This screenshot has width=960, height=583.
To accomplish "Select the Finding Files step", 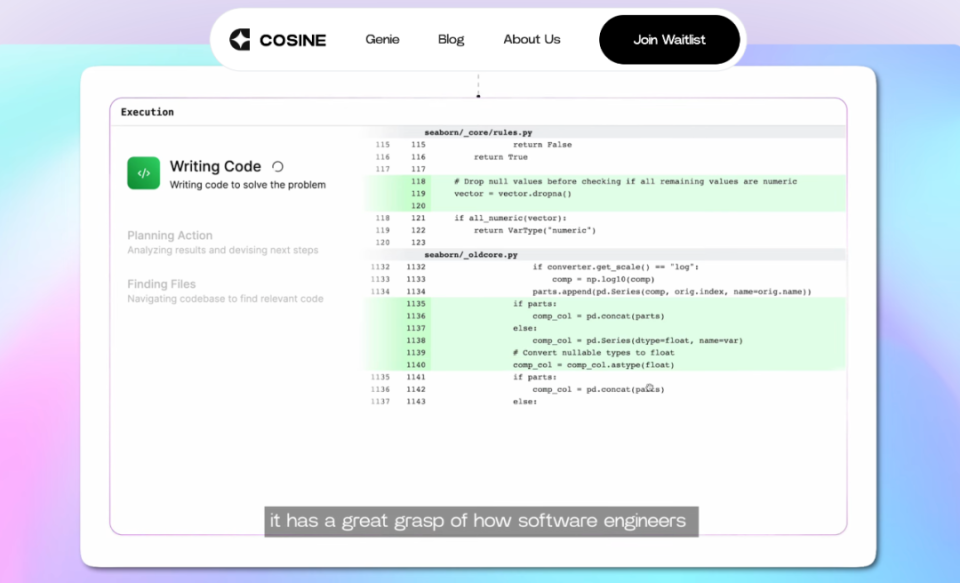I will point(161,284).
